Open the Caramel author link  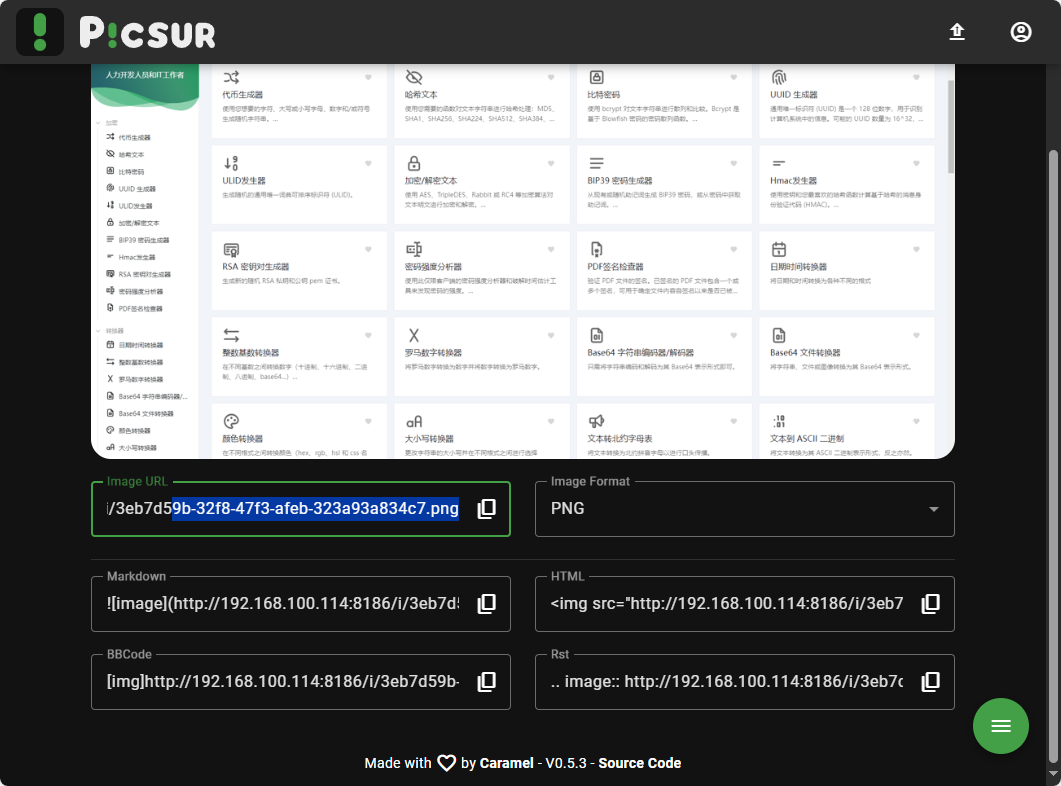pos(506,763)
